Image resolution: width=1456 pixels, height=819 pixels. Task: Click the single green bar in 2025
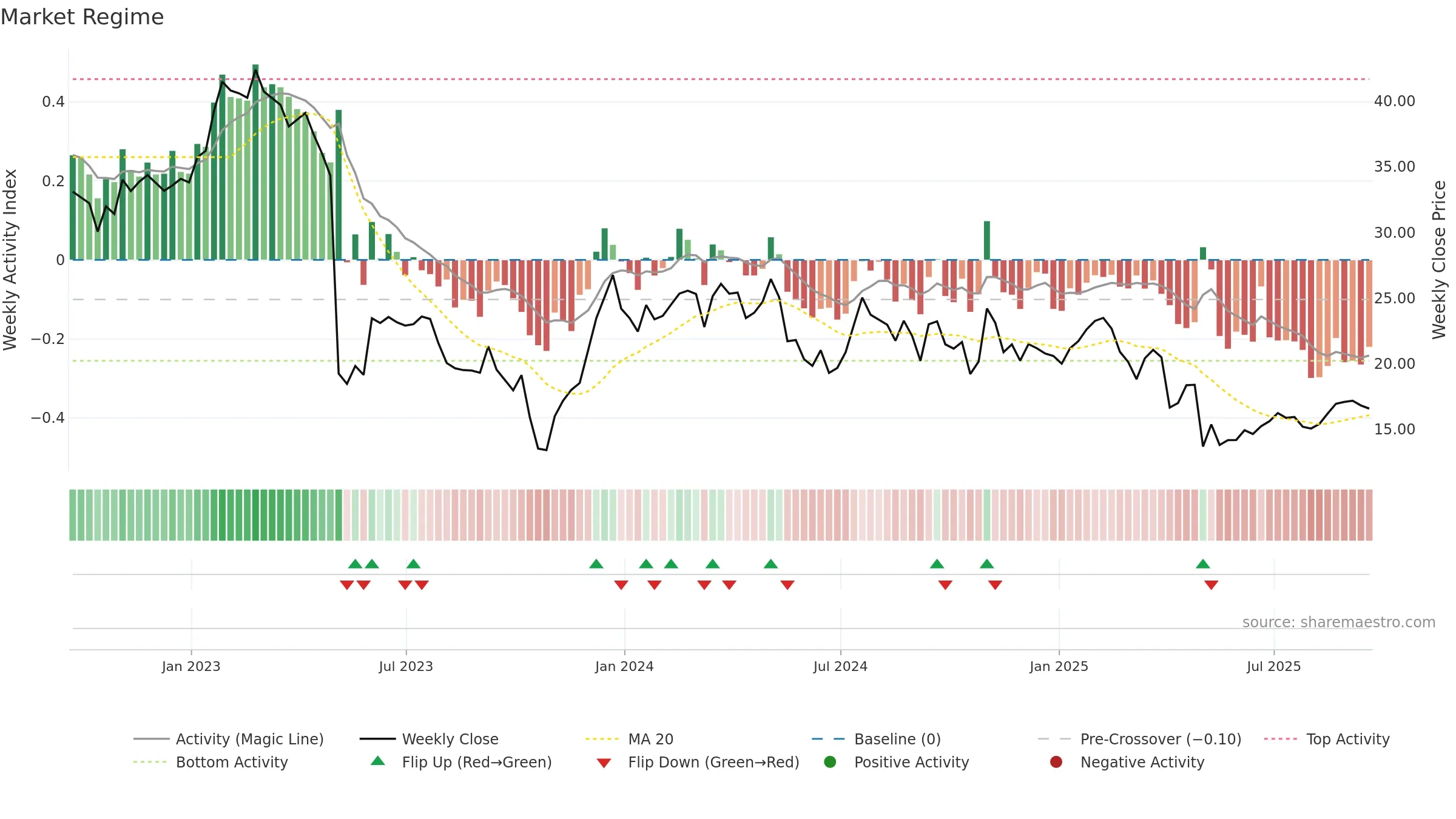click(x=1203, y=254)
